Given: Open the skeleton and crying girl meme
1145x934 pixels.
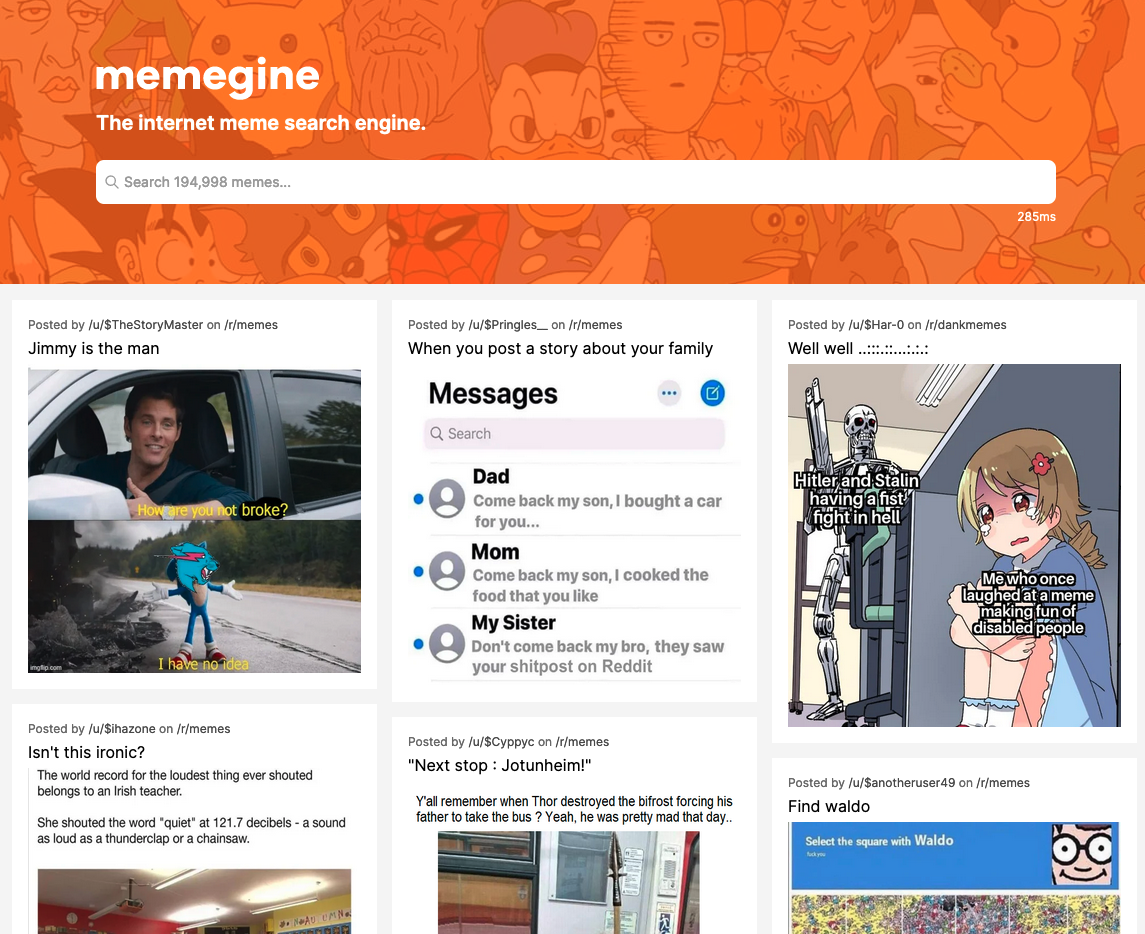Looking at the screenshot, I should click(954, 546).
